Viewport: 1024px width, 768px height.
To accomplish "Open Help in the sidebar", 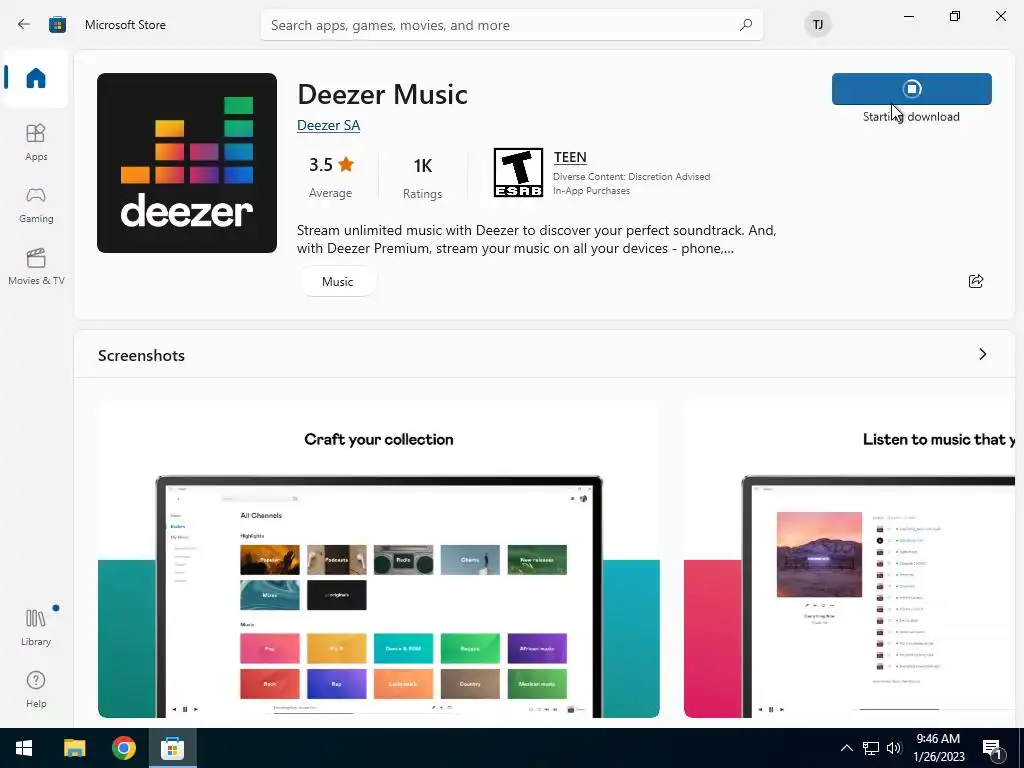I will pos(36,689).
